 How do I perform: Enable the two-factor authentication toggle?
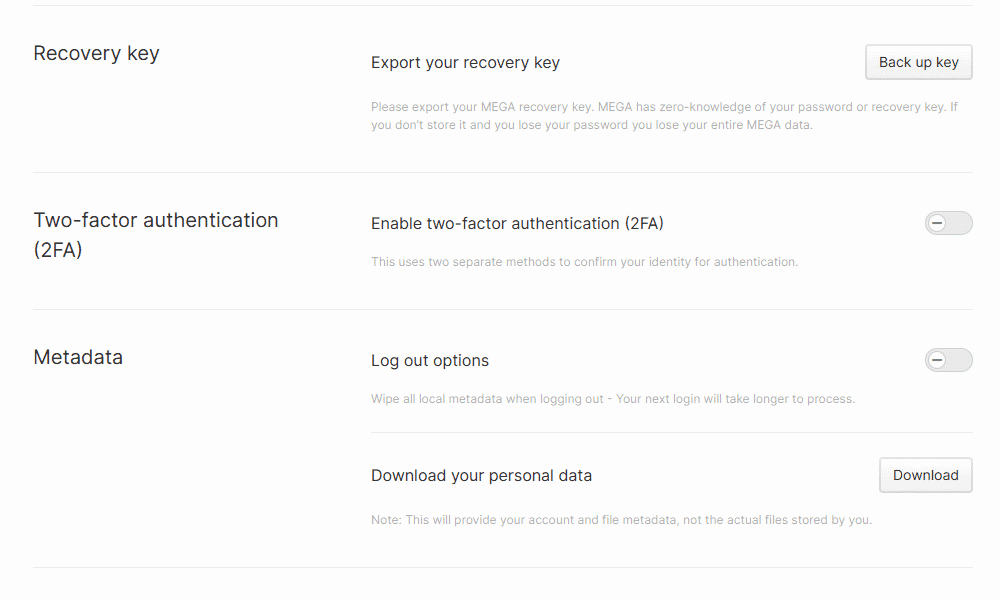(948, 223)
